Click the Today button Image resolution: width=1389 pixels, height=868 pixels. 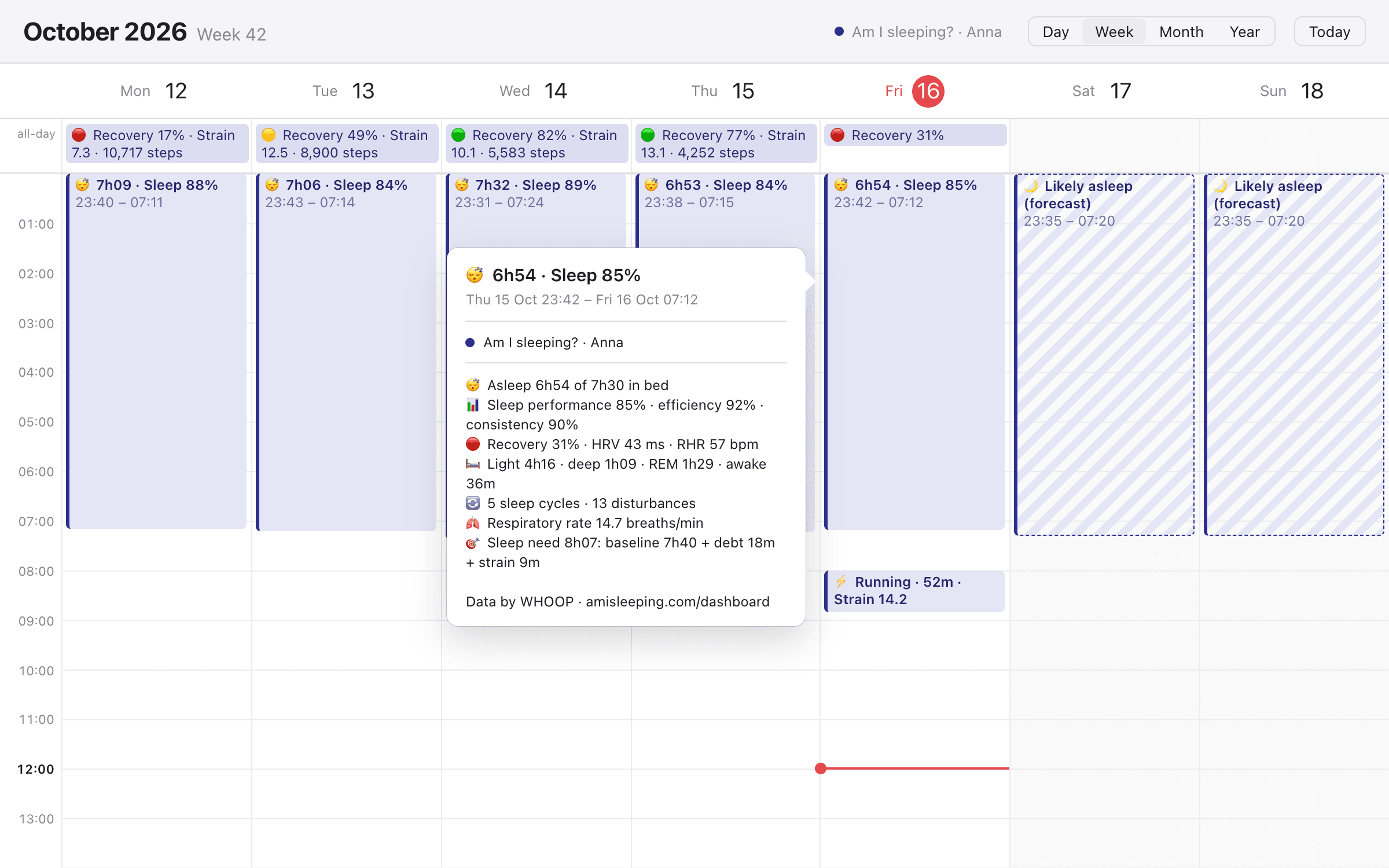(1329, 32)
